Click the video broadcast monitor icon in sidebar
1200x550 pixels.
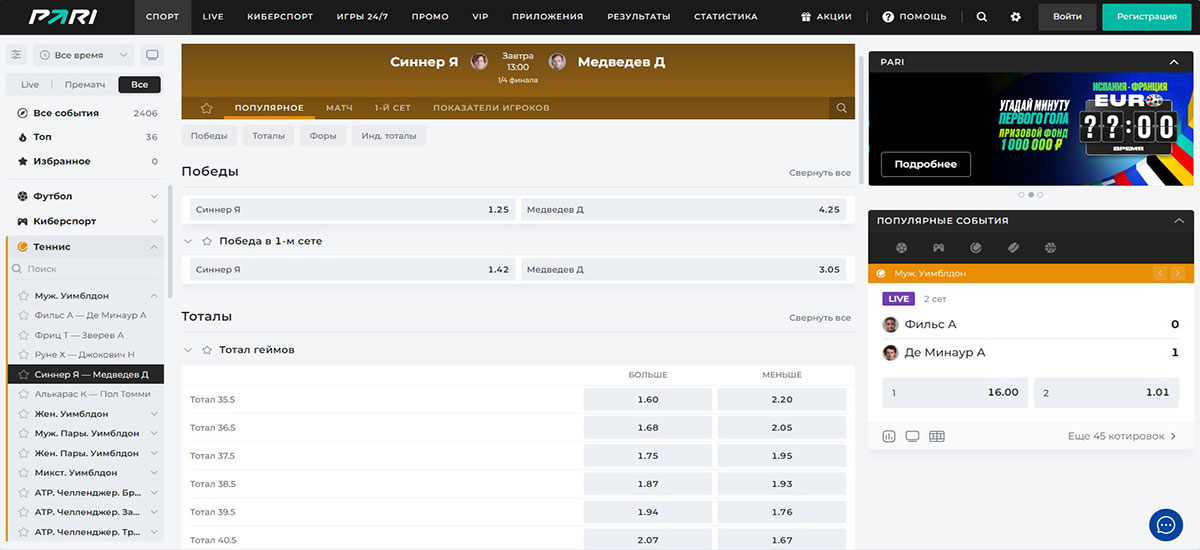[x=152, y=55]
